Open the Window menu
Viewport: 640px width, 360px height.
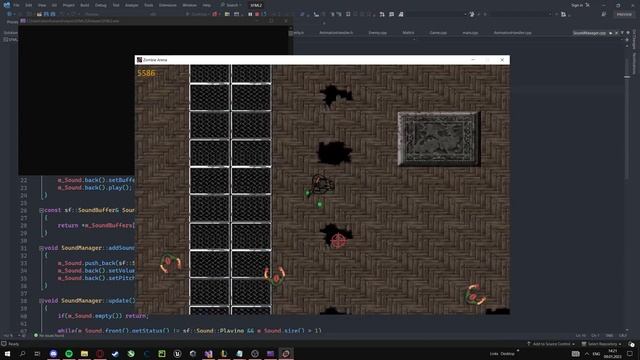pos(189,5)
